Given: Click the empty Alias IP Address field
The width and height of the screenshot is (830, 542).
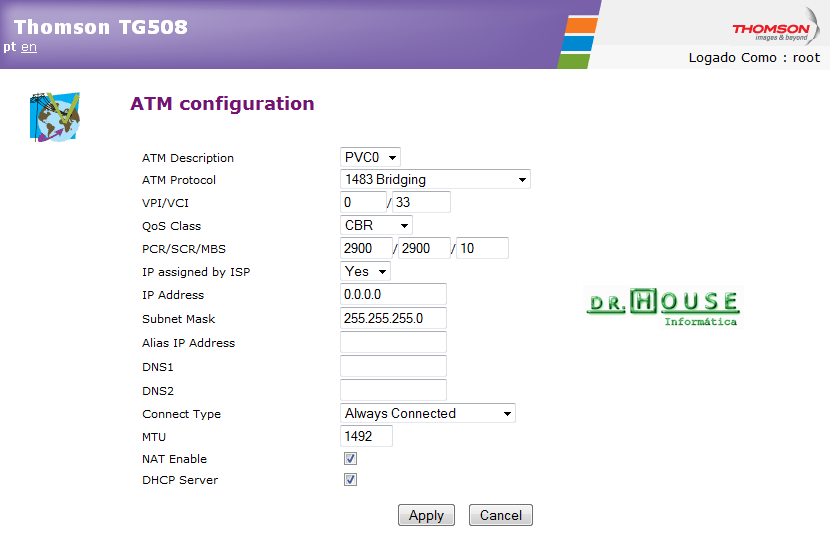Looking at the screenshot, I should tap(393, 342).
